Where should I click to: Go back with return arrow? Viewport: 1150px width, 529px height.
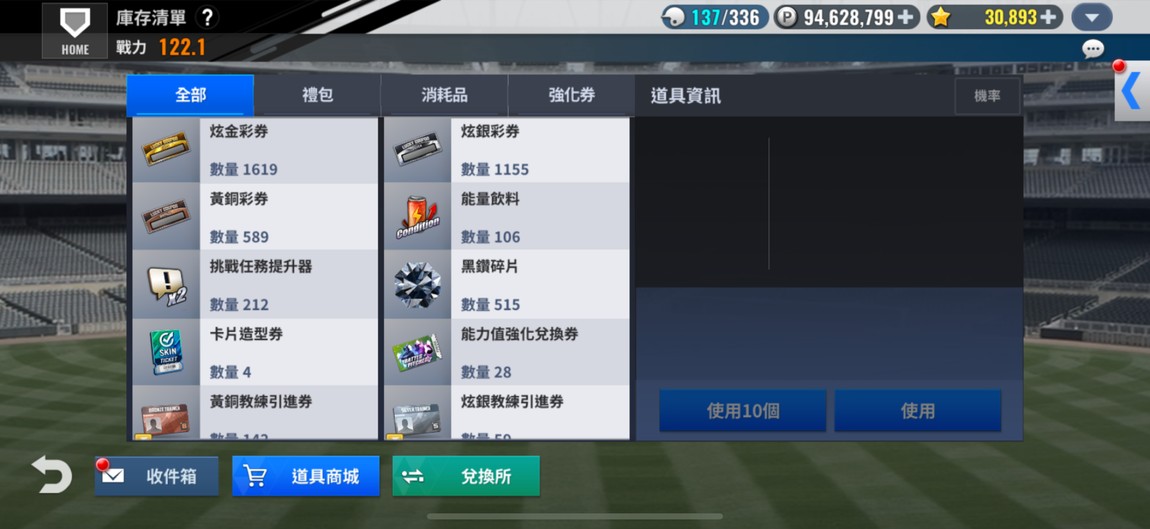[52, 475]
